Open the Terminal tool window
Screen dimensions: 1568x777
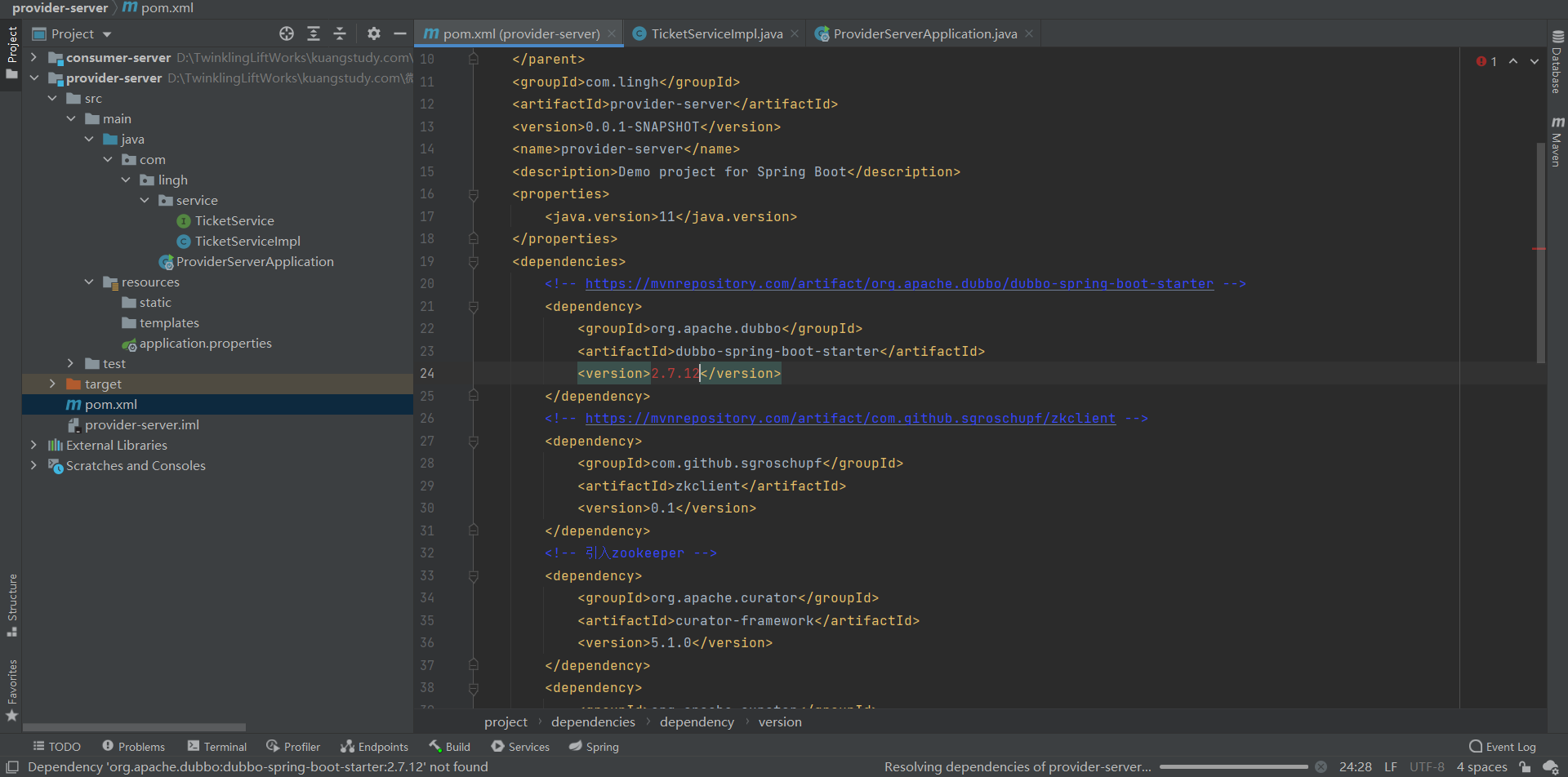(217, 746)
